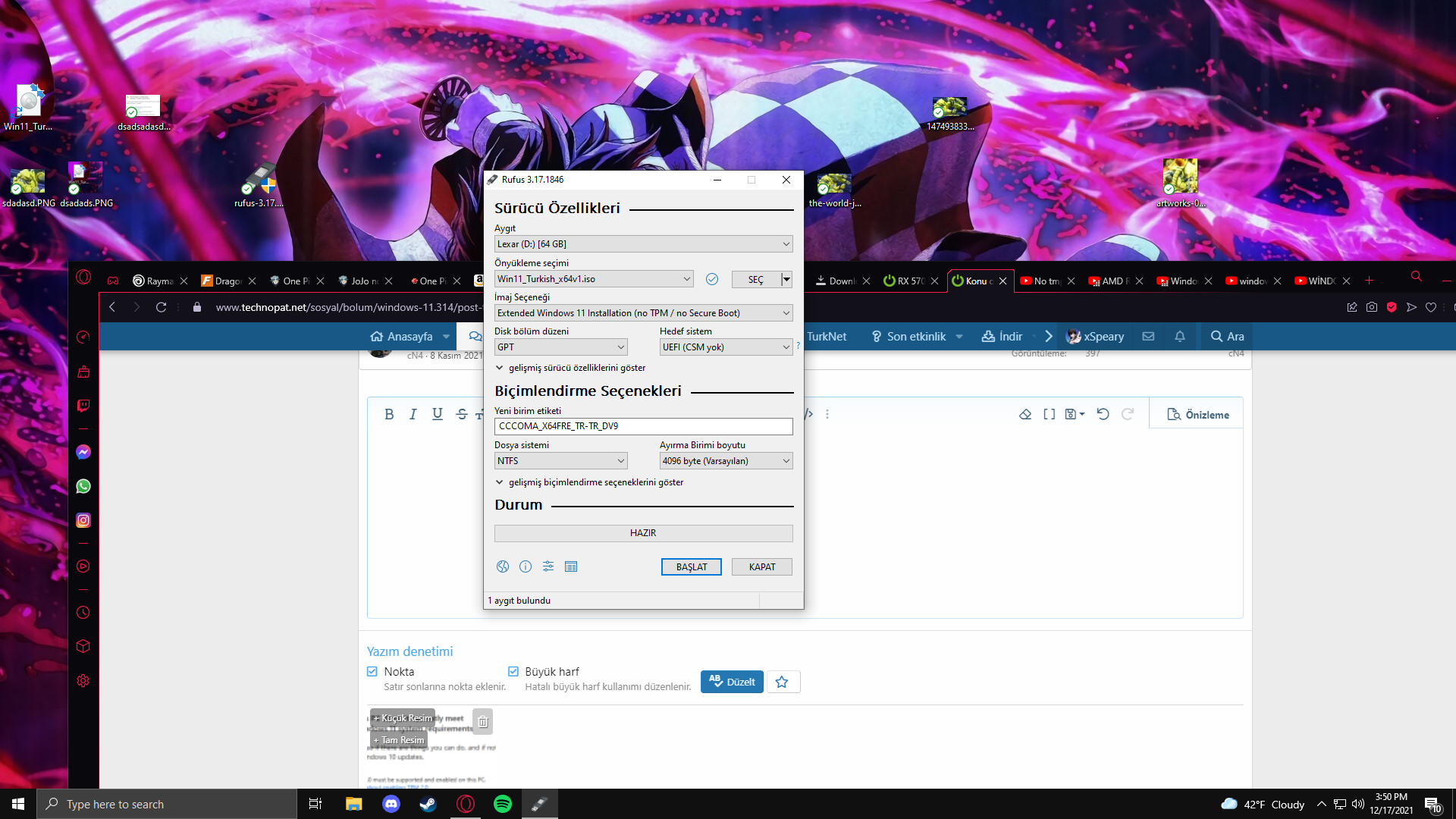Click the Yeni birim etiketi text field
Screen dimensions: 1456x819
coord(643,426)
